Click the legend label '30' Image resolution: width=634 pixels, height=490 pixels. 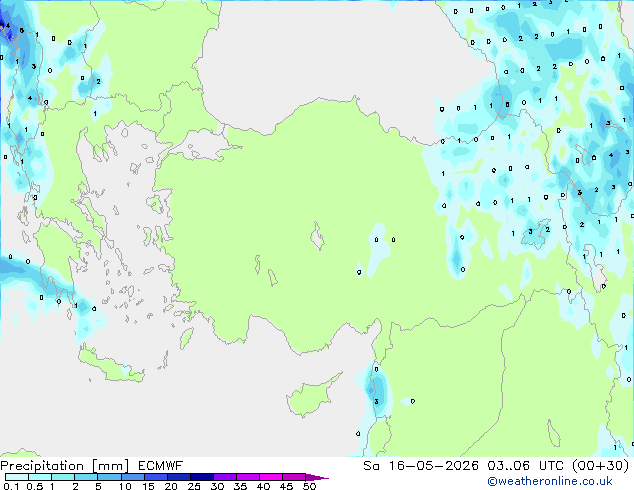[x=217, y=486]
